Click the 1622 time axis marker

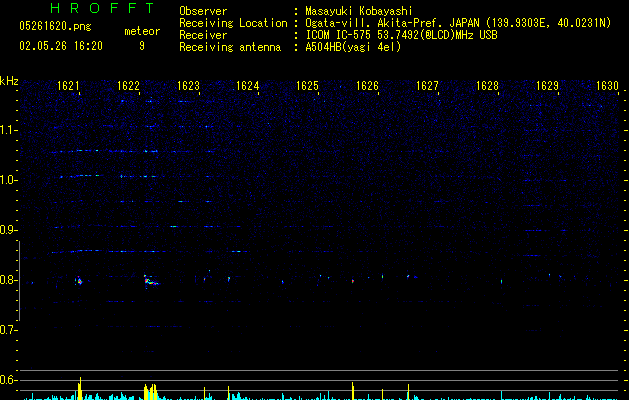click(128, 86)
